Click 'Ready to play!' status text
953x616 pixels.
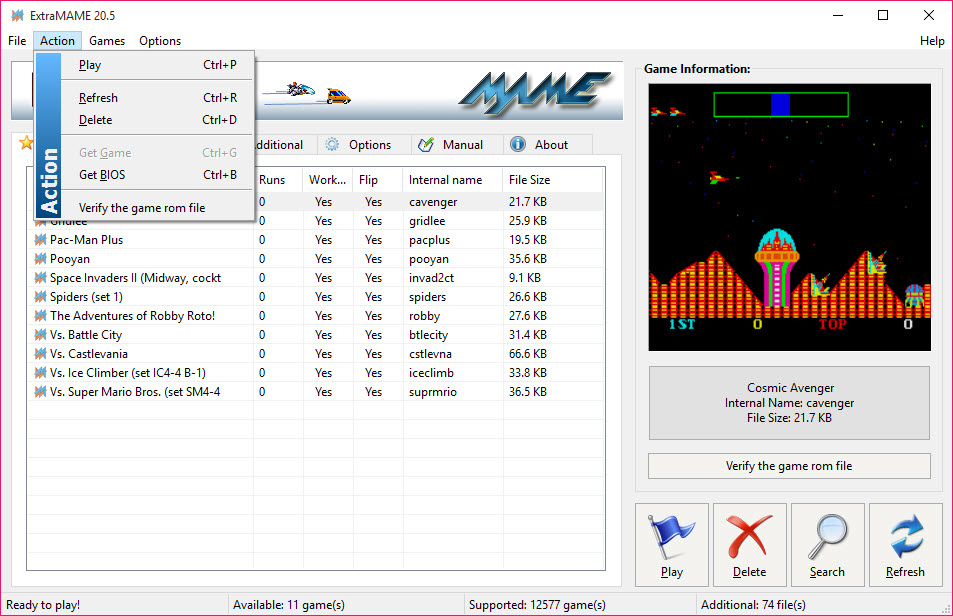43,605
